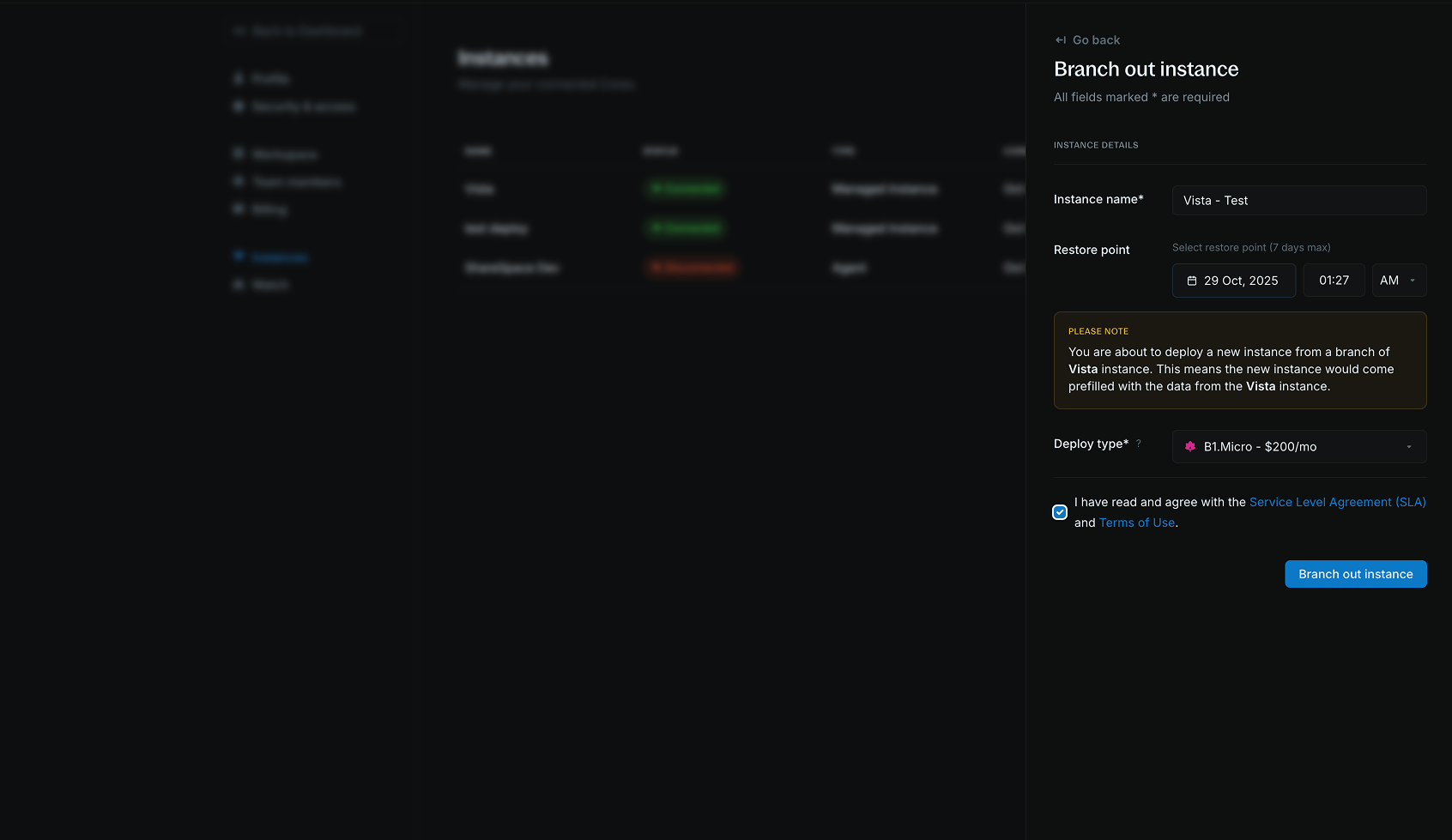Open the AM/PM dropdown
The image size is (1452, 840).
(x=1399, y=280)
